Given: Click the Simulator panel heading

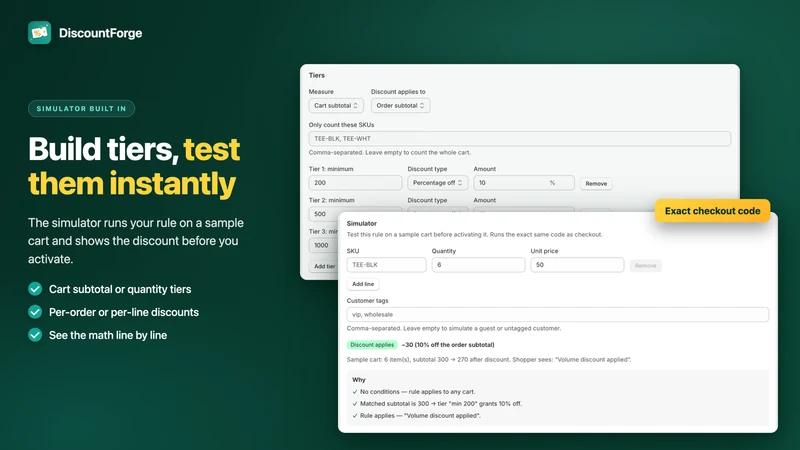Looking at the screenshot, I should coord(361,223).
